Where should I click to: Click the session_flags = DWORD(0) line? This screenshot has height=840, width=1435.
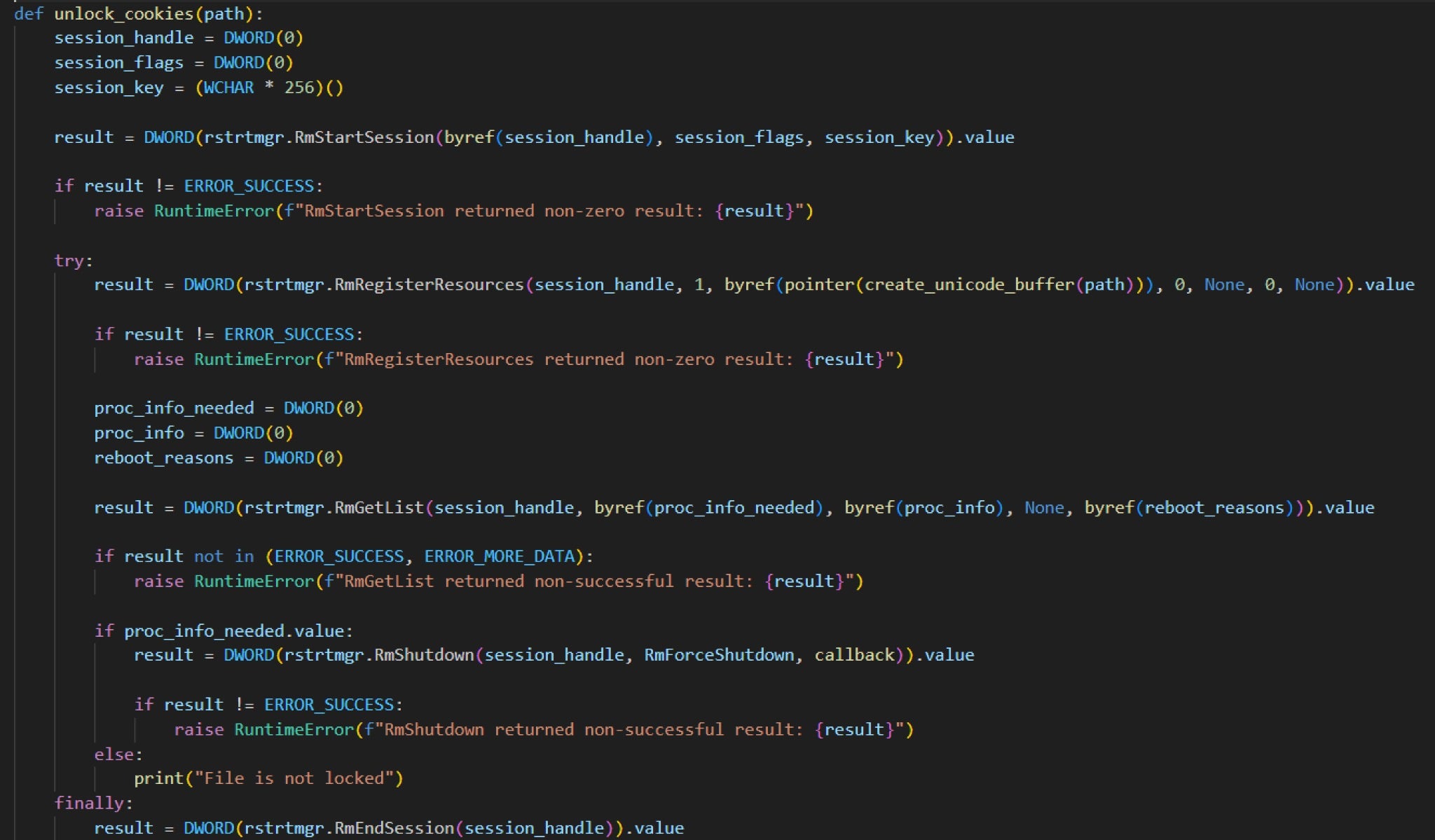pos(173,63)
